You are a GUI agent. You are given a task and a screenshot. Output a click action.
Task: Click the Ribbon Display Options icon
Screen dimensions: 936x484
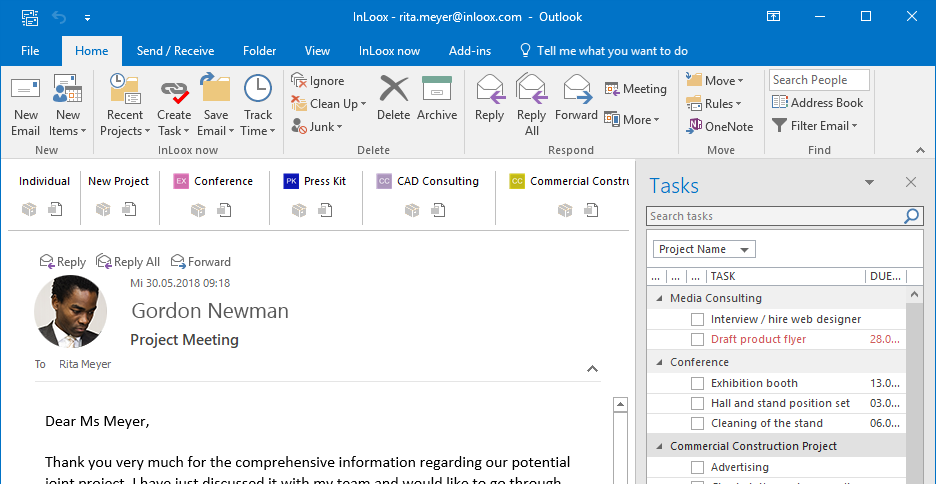point(773,17)
